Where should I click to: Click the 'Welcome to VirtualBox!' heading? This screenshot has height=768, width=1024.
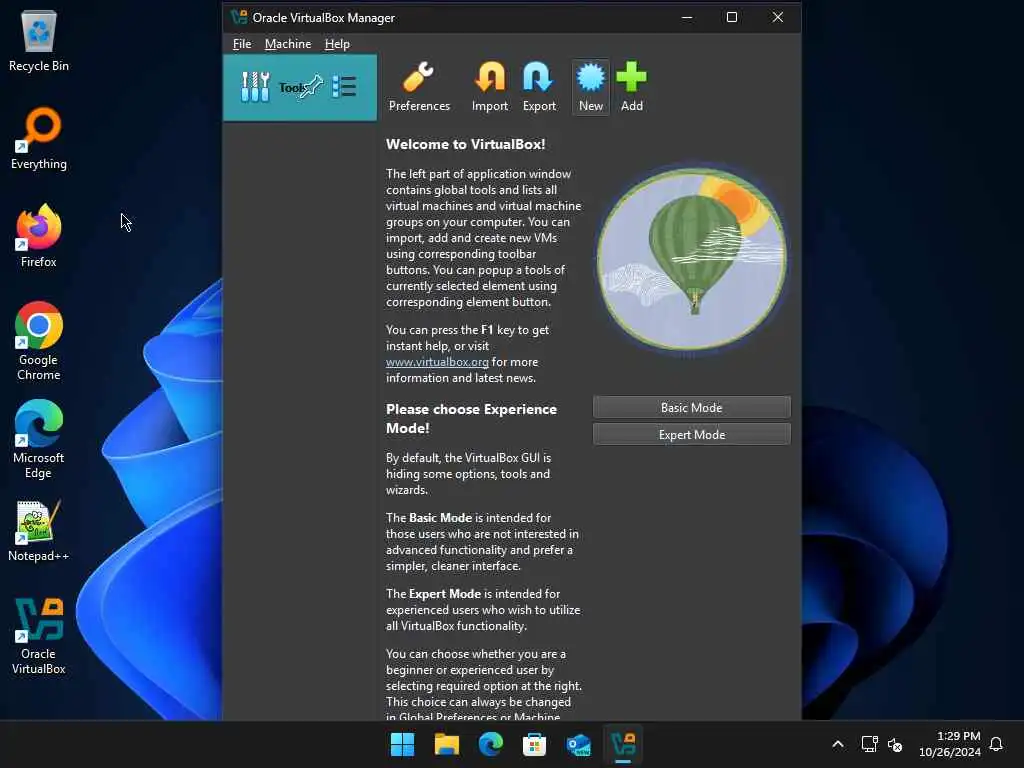pyautogui.click(x=466, y=144)
